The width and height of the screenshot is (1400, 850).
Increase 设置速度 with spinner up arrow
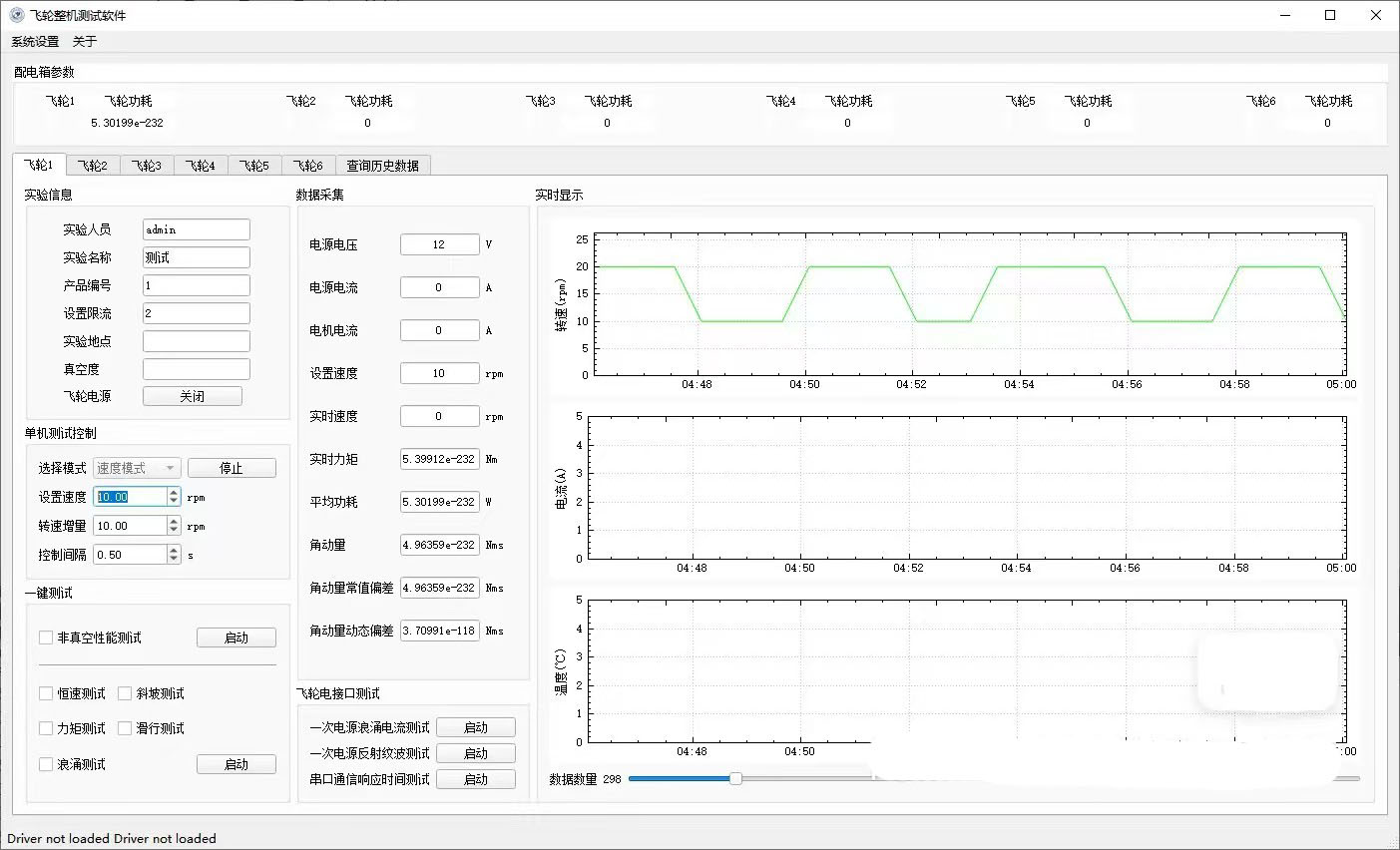coord(174,492)
